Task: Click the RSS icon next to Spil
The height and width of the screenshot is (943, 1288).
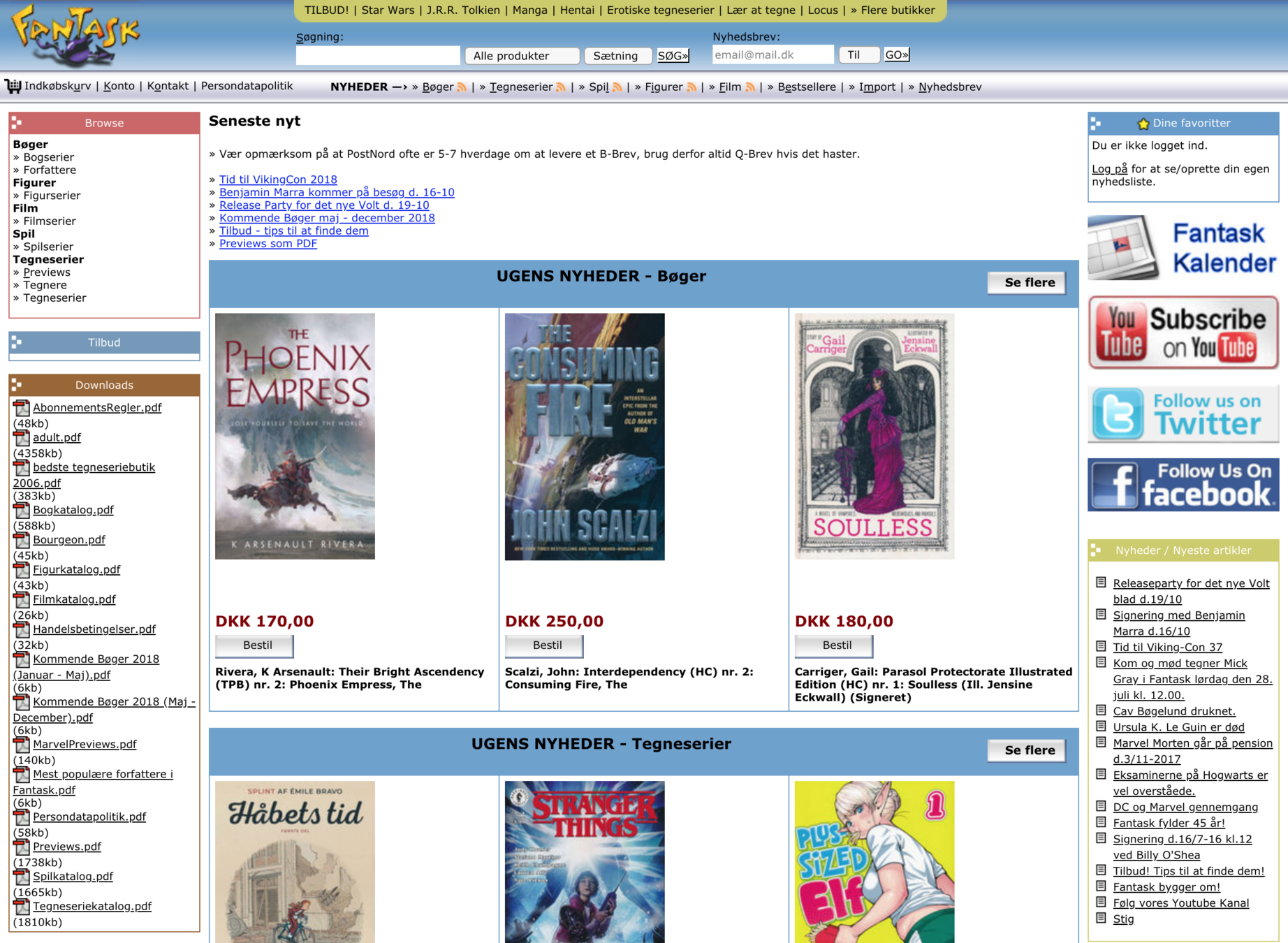Action: pyautogui.click(x=617, y=87)
